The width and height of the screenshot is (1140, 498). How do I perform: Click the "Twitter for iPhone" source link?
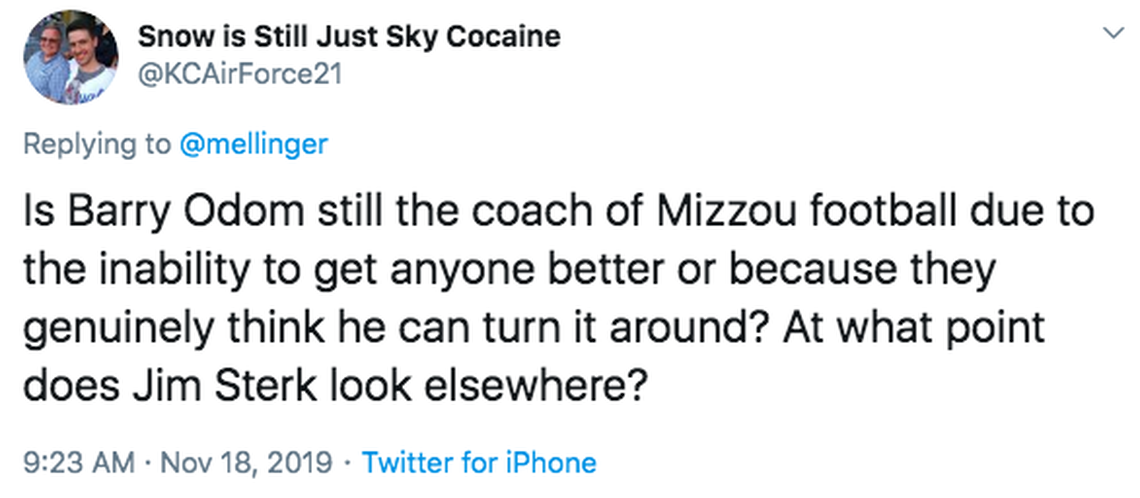tap(478, 463)
